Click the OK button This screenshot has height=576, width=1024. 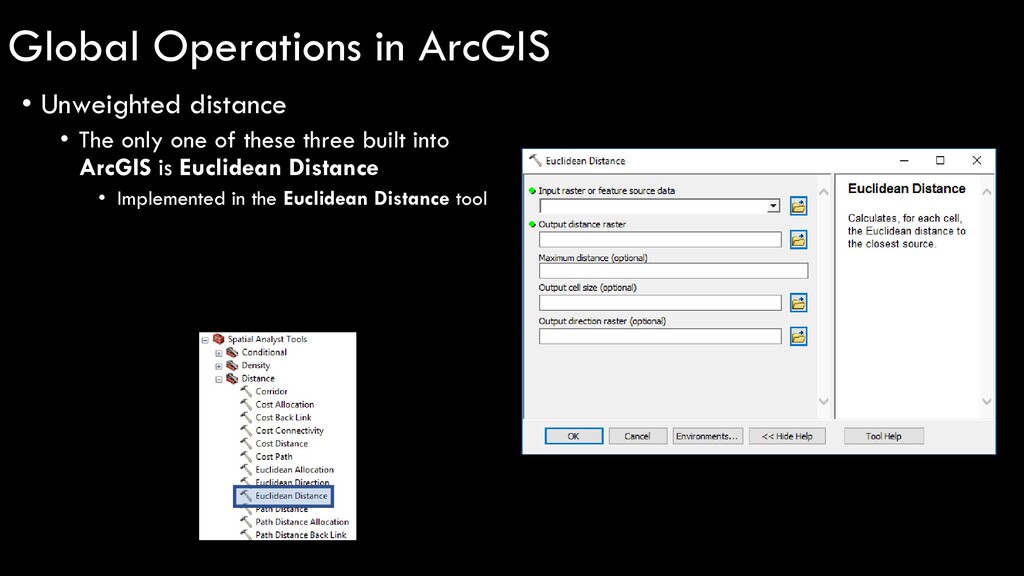pos(573,436)
